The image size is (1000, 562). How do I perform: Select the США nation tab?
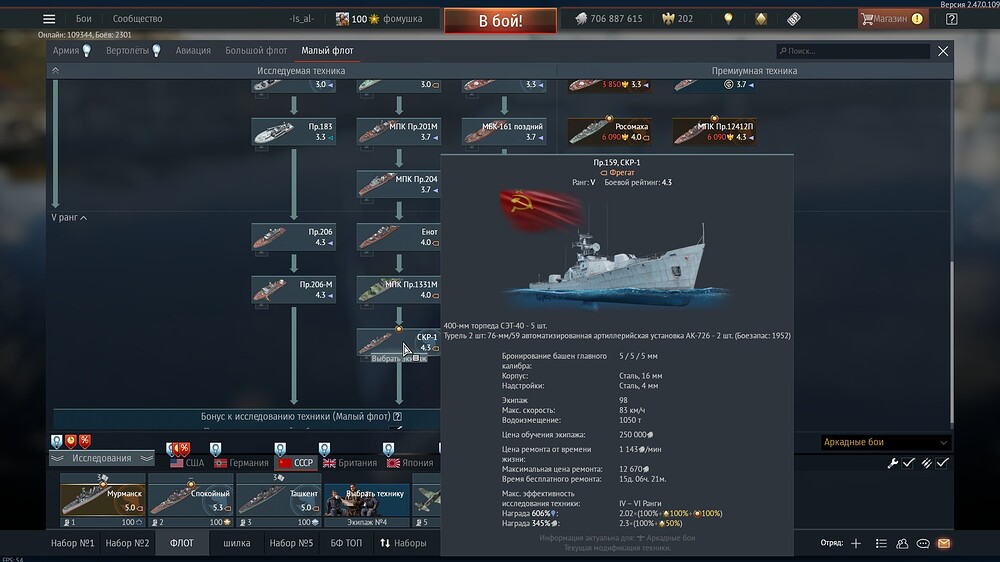pos(188,462)
